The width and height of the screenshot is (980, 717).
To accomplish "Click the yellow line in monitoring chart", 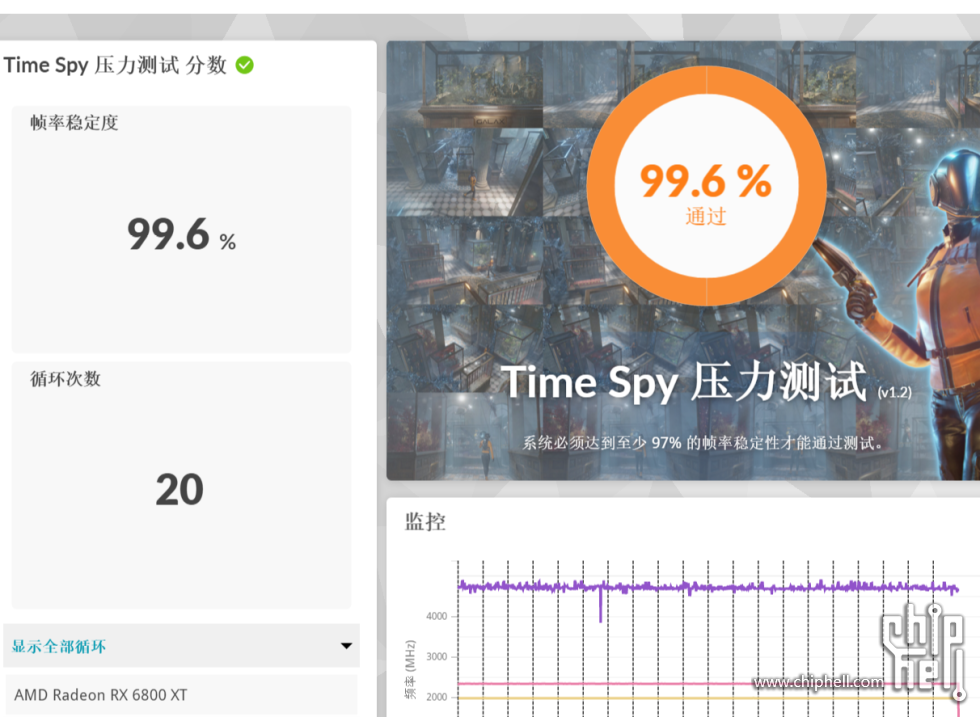I will 708,698.
